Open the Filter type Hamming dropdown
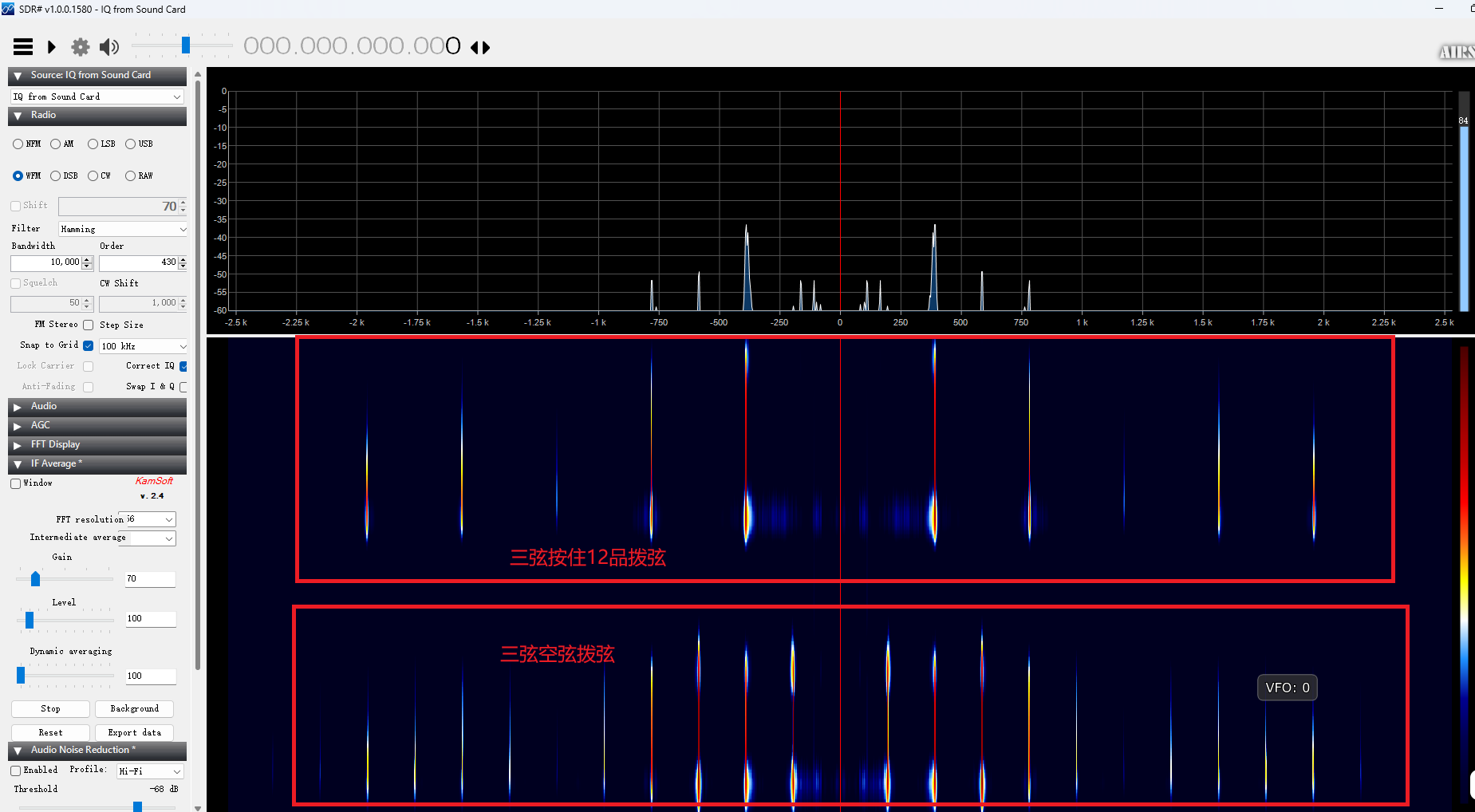This screenshot has width=1475, height=812. click(123, 230)
